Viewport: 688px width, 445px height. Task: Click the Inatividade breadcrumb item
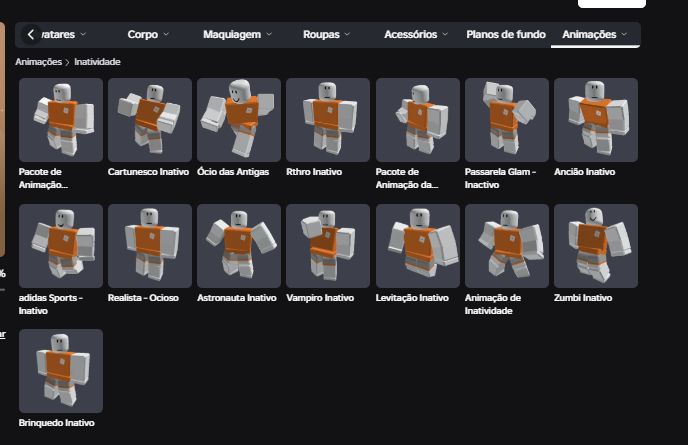[x=97, y=62]
